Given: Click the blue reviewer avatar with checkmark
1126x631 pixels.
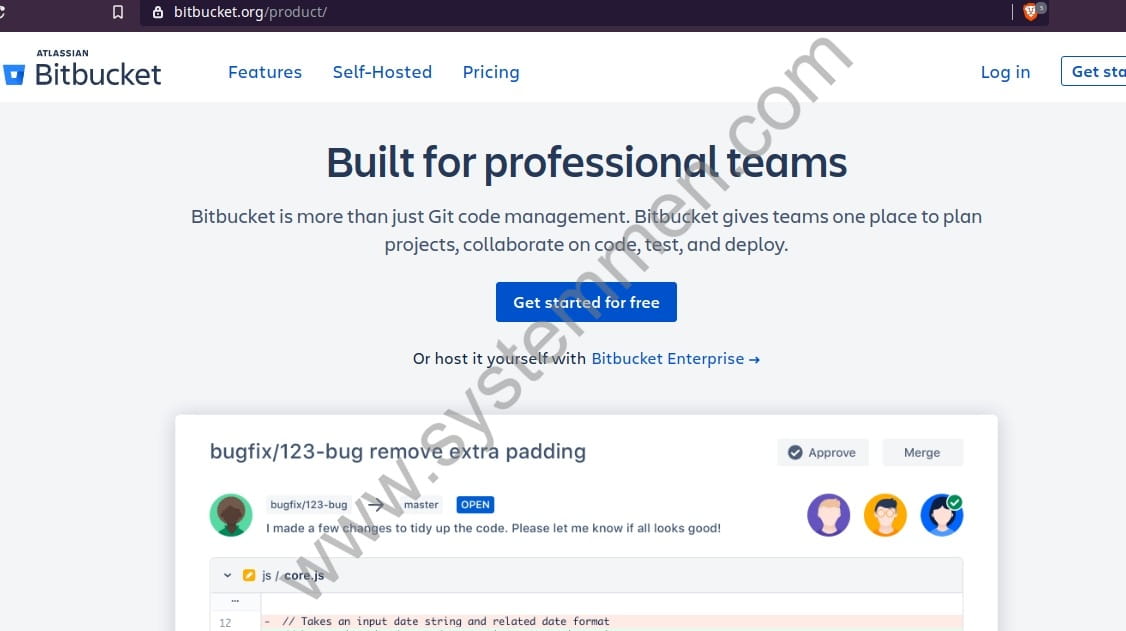Looking at the screenshot, I should (x=941, y=515).
